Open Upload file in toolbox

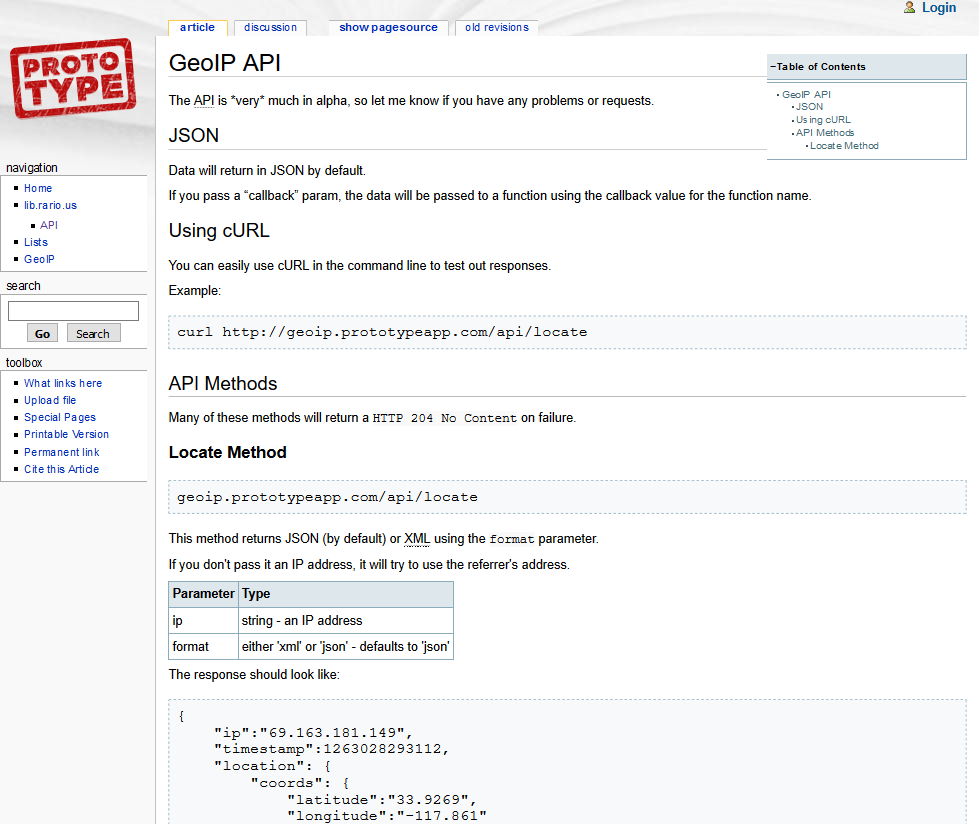pos(50,400)
